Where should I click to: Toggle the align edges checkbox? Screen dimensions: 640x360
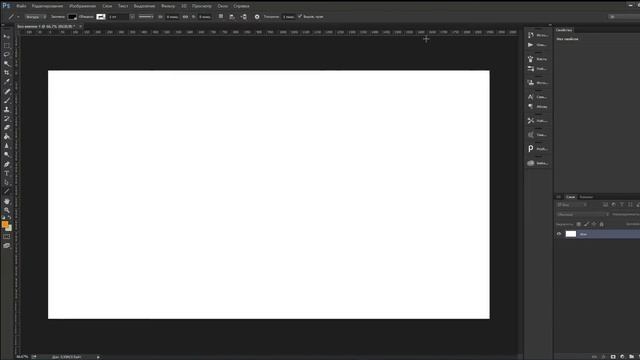(x=300, y=16)
